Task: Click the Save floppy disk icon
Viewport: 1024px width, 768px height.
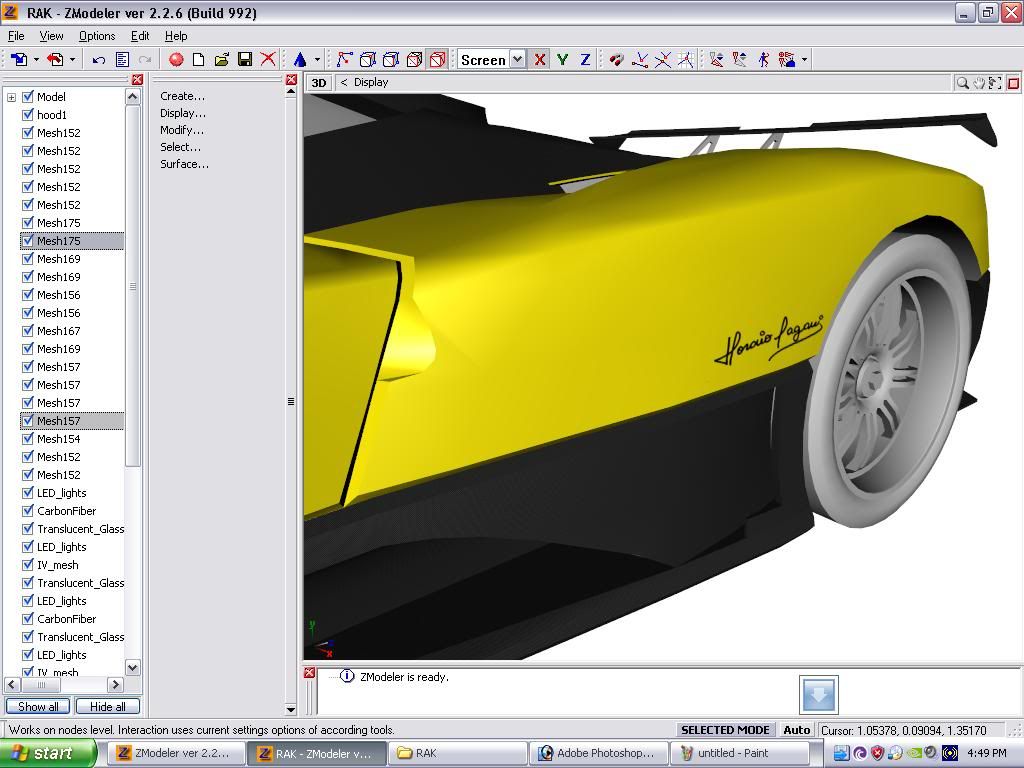Action: tap(245, 60)
